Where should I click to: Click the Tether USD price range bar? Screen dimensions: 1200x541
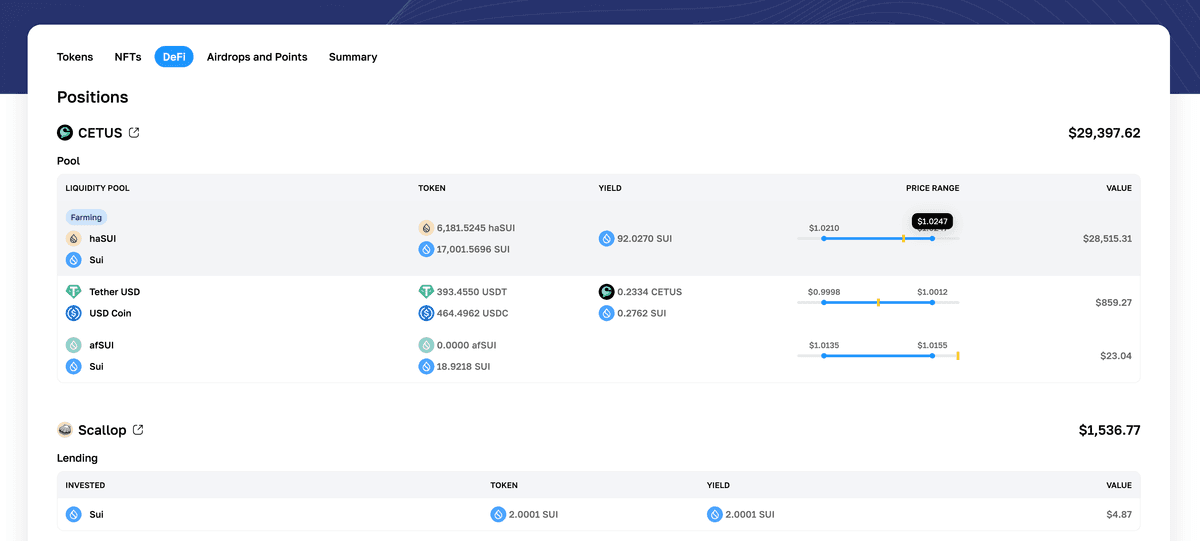(878, 302)
